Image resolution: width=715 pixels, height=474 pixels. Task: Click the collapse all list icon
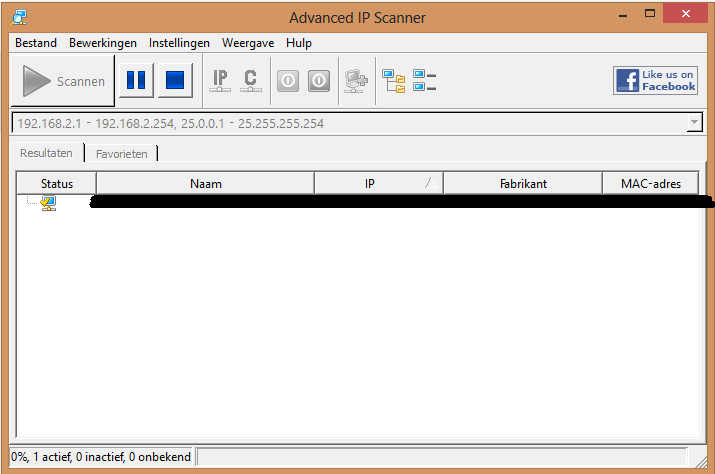[425, 80]
